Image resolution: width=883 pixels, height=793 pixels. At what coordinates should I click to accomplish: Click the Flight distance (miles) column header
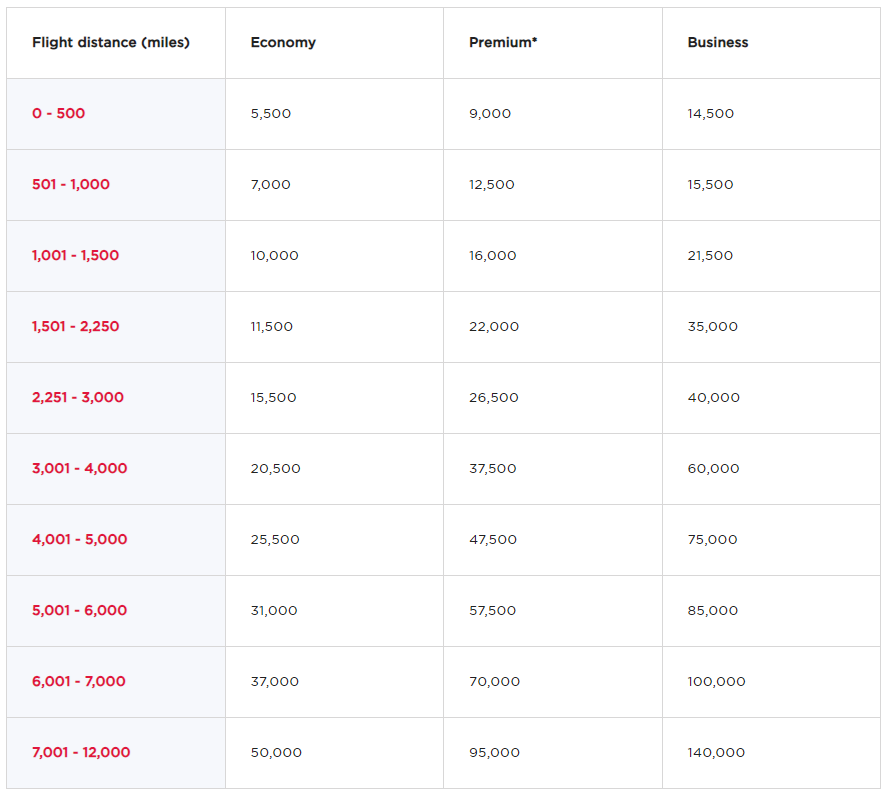click(x=110, y=43)
